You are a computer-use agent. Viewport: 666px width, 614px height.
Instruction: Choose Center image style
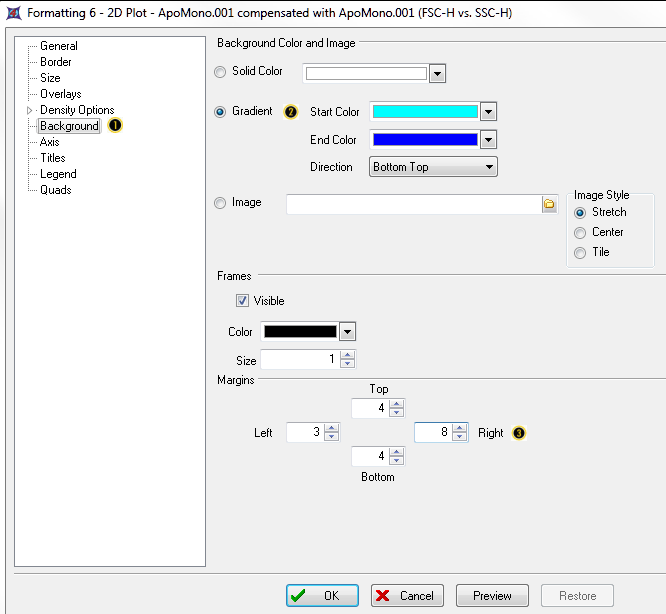(580, 233)
